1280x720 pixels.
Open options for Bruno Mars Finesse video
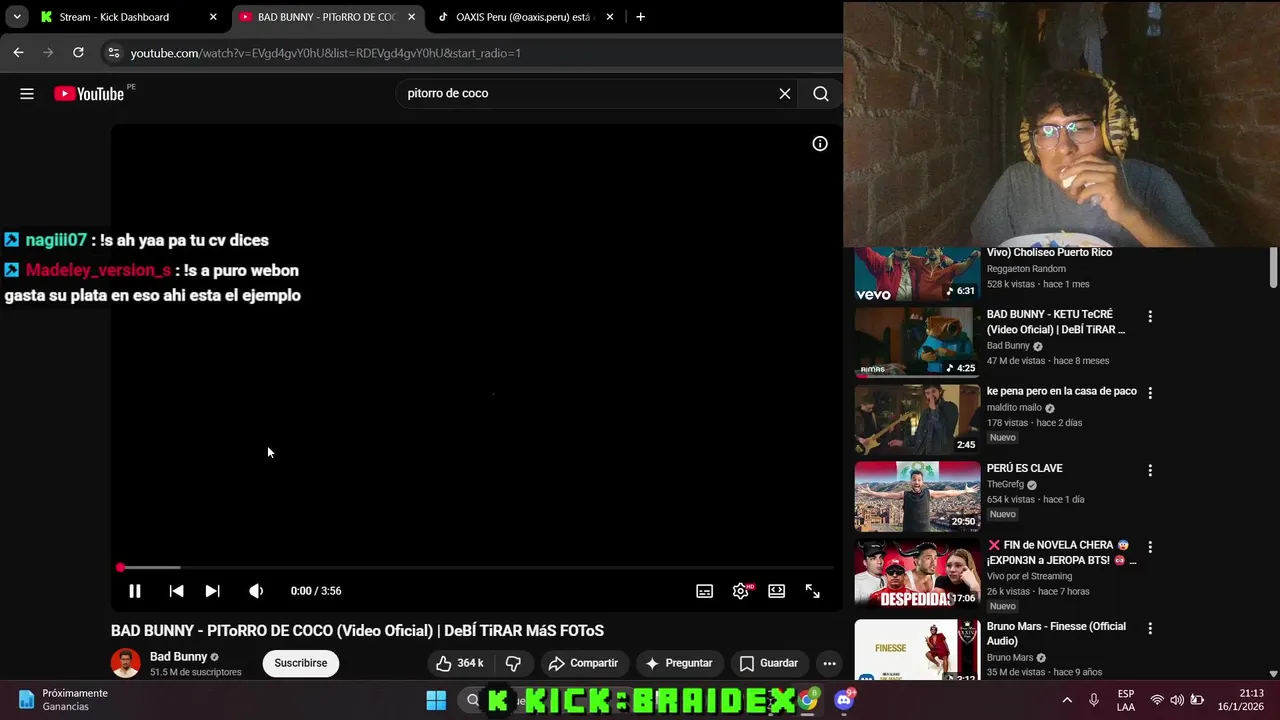click(1150, 628)
